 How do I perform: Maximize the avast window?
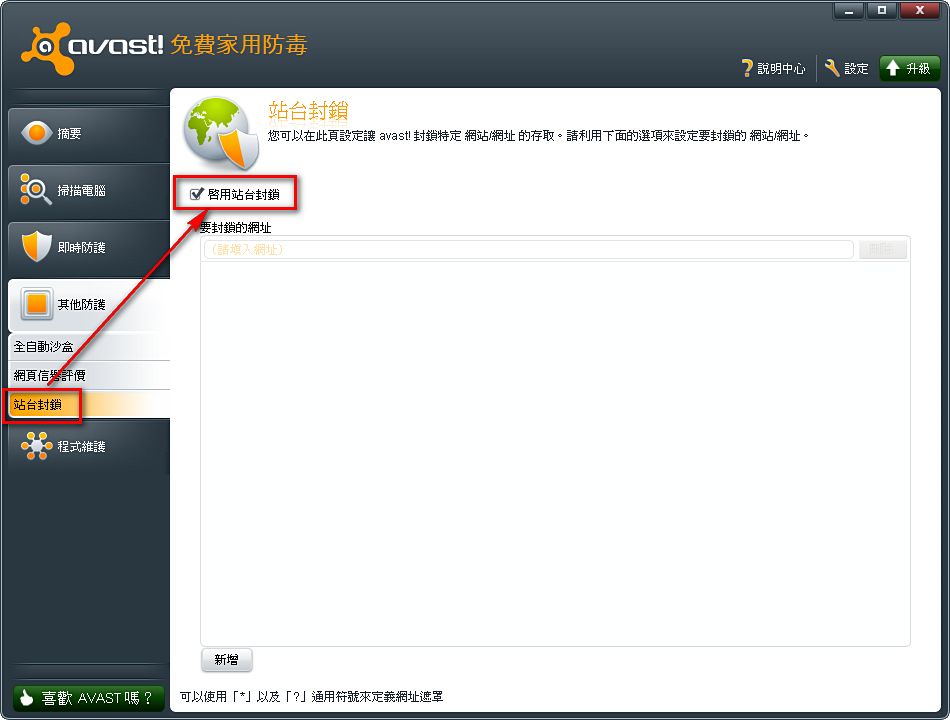coord(882,10)
